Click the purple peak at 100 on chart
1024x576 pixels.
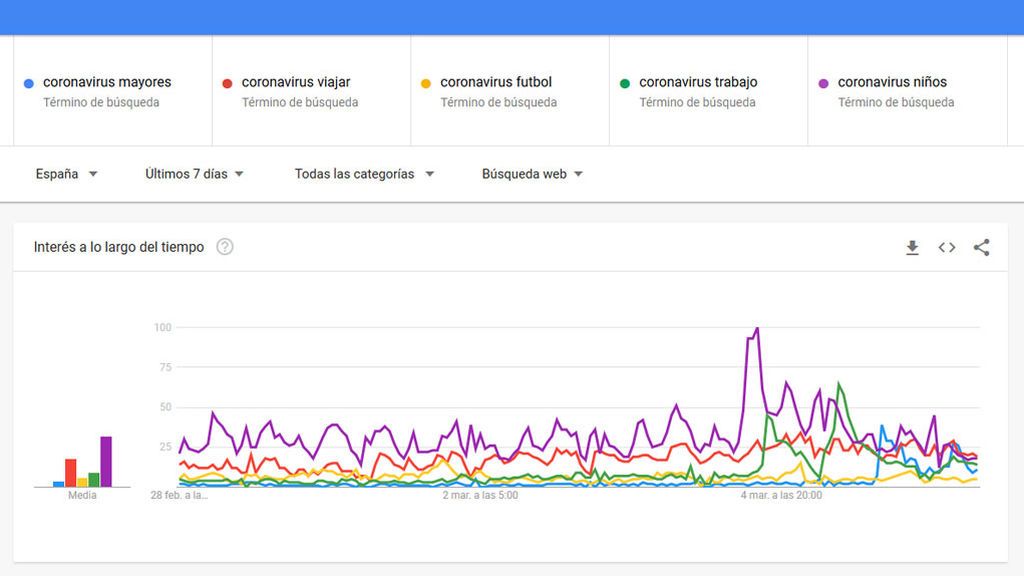757,328
